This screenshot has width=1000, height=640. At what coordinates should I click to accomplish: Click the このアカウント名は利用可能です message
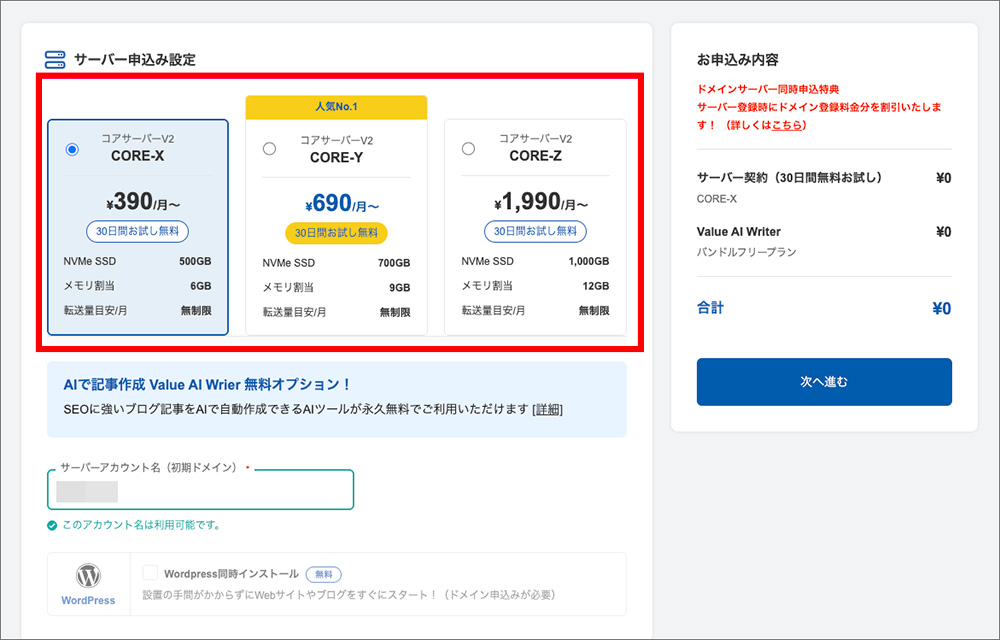pos(142,525)
